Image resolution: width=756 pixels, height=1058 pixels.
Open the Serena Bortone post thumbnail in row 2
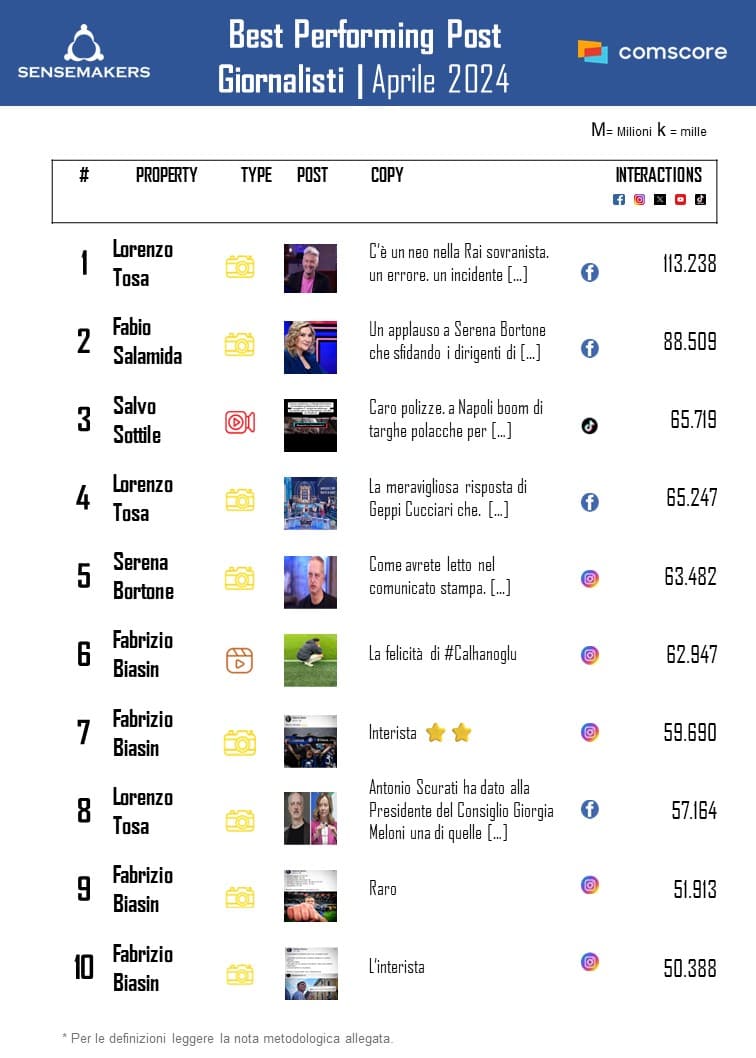click(x=310, y=346)
